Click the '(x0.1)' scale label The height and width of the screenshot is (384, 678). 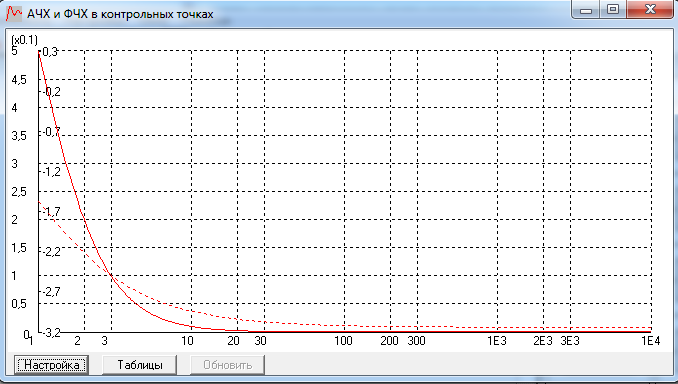point(25,40)
